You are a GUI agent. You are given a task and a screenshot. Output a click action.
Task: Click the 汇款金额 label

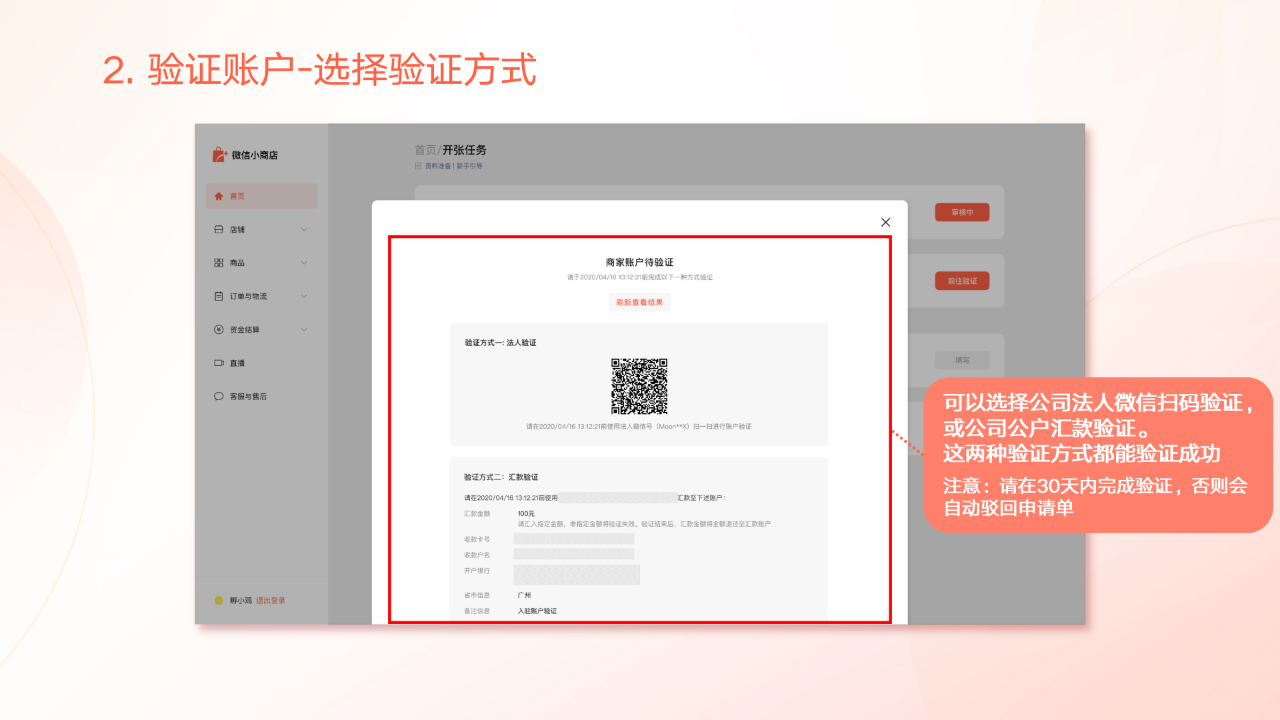point(476,513)
